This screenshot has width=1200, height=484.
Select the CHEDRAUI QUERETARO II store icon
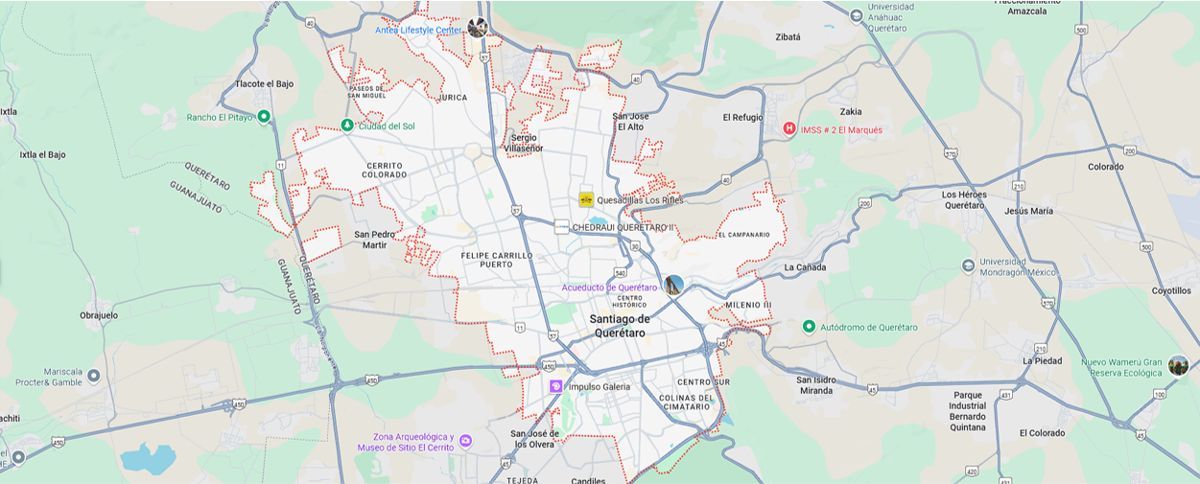[562, 227]
